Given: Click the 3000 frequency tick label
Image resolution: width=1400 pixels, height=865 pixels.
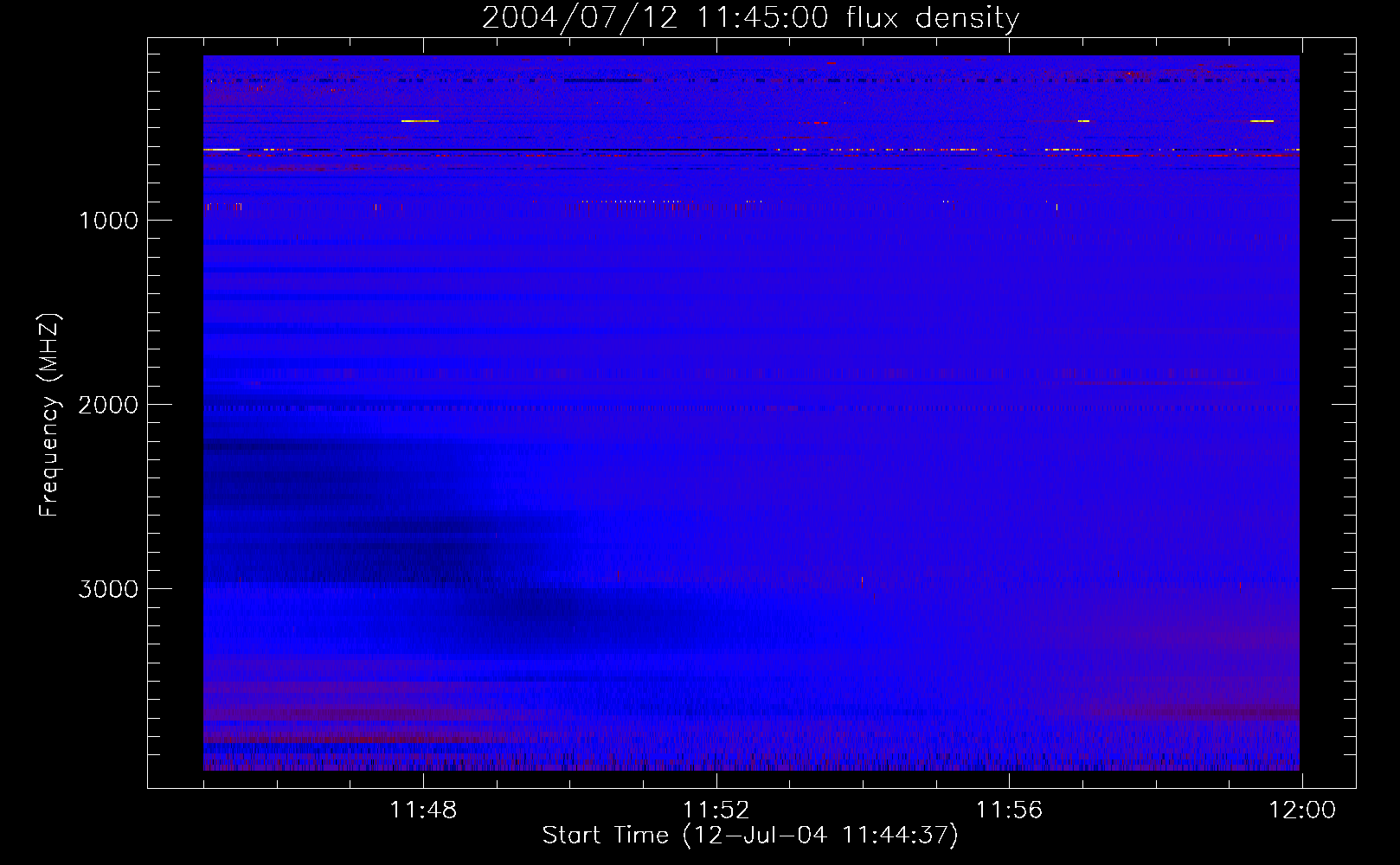Looking at the screenshot, I should pyautogui.click(x=108, y=589).
